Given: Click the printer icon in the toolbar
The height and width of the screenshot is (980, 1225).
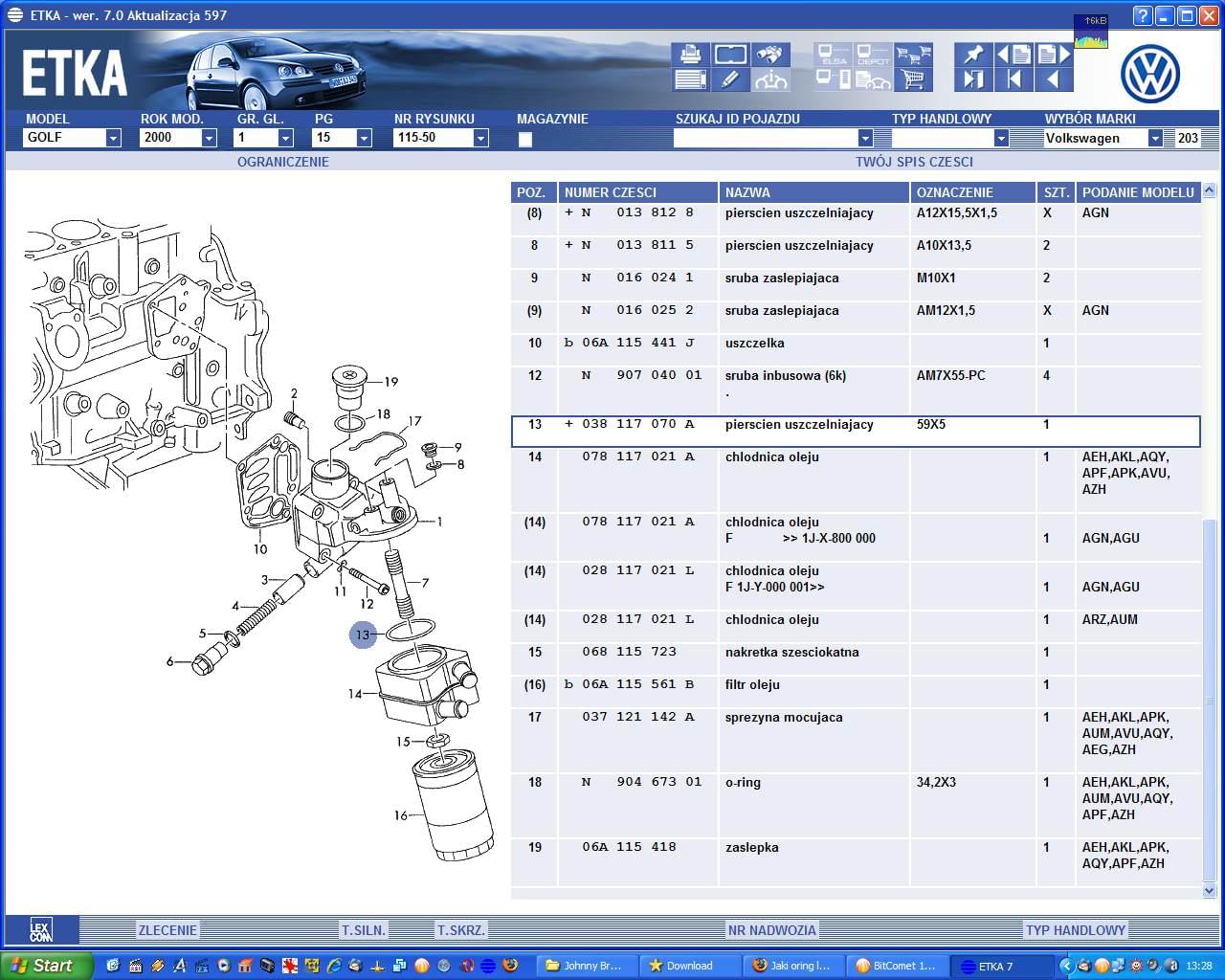Looking at the screenshot, I should [x=690, y=55].
